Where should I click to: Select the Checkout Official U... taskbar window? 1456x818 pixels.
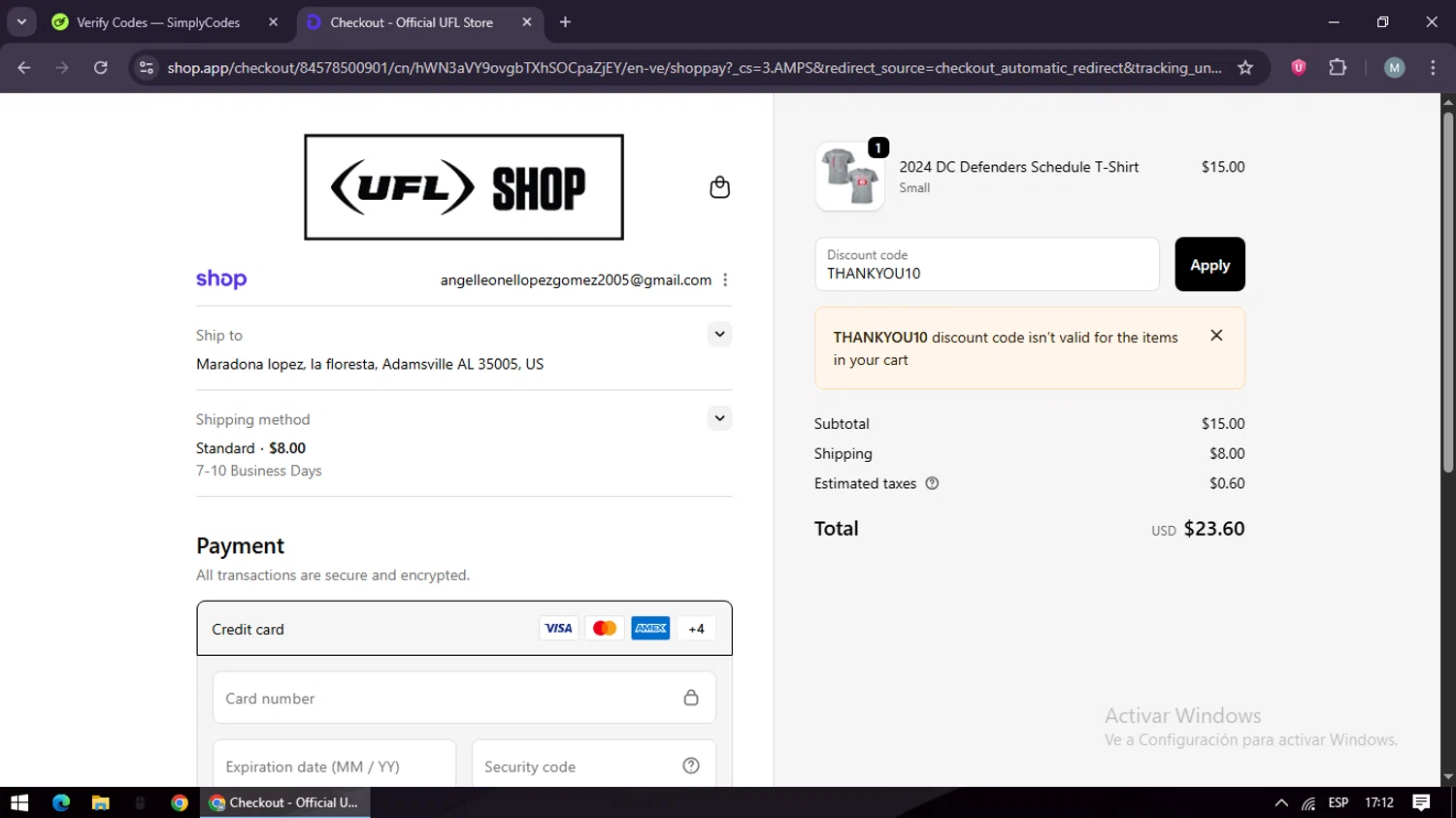point(284,802)
